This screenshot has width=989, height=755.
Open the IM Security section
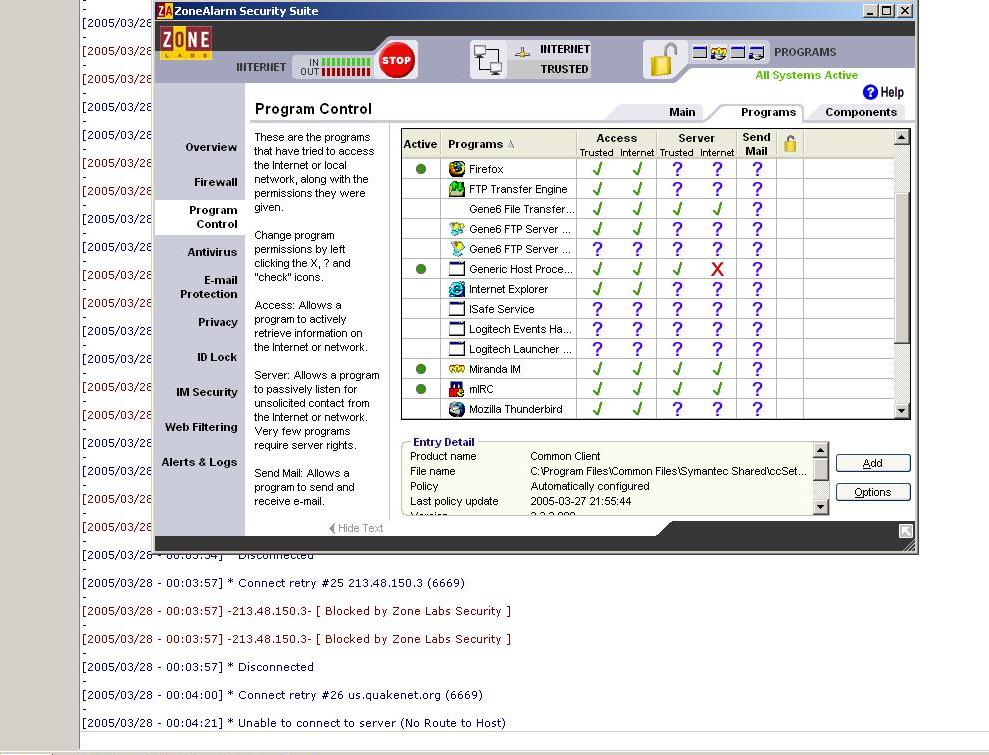207,392
